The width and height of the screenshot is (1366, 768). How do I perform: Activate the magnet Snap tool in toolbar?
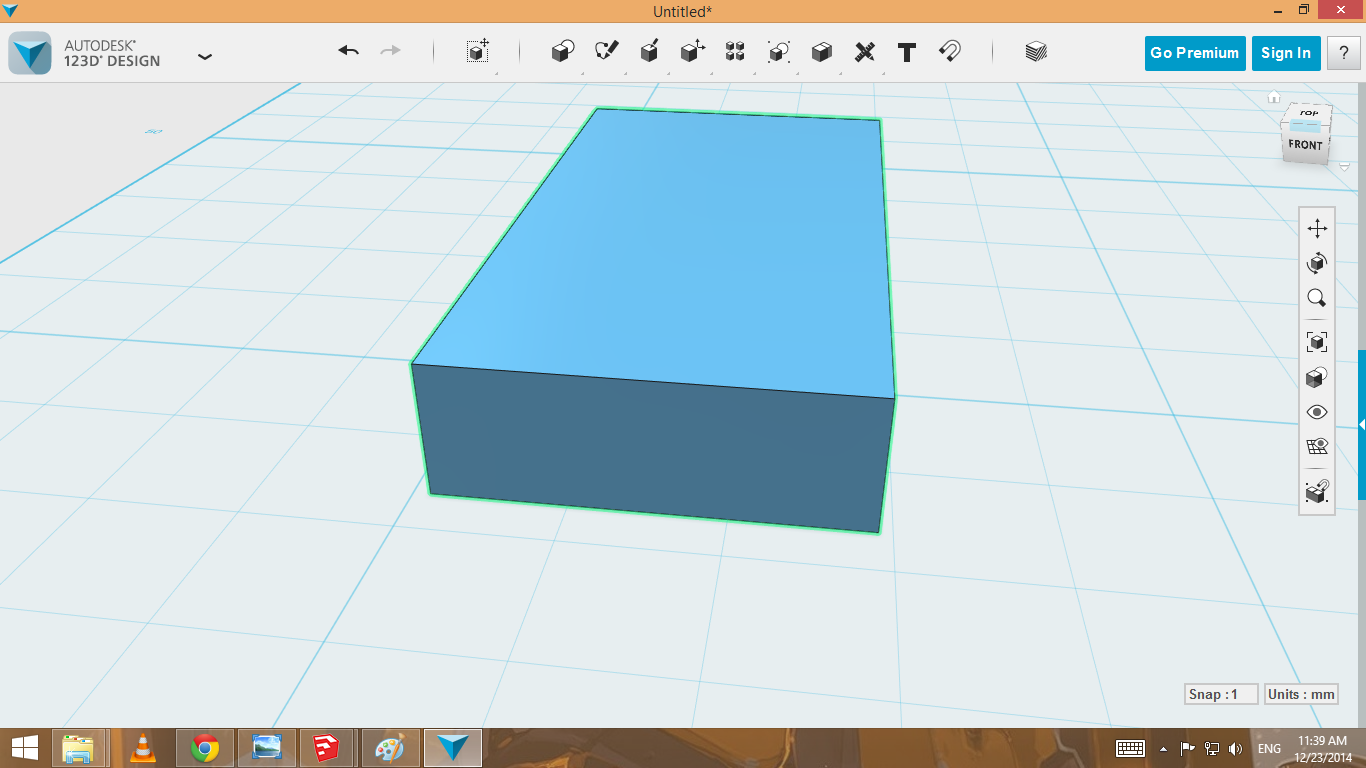tap(950, 52)
